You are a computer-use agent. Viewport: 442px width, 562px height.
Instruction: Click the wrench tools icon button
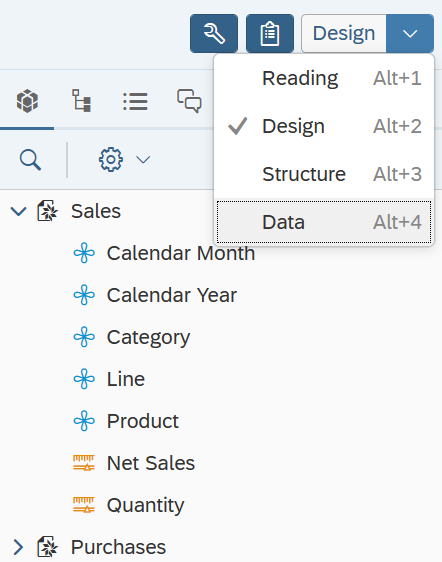pyautogui.click(x=214, y=34)
